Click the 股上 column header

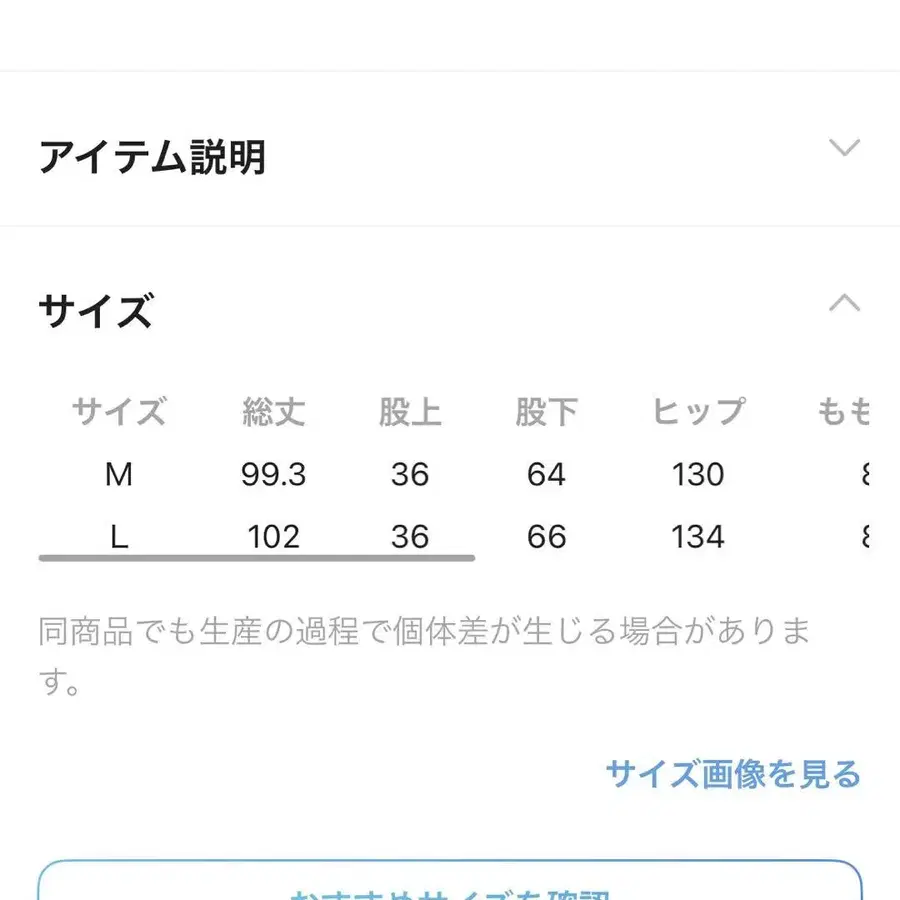pos(410,412)
